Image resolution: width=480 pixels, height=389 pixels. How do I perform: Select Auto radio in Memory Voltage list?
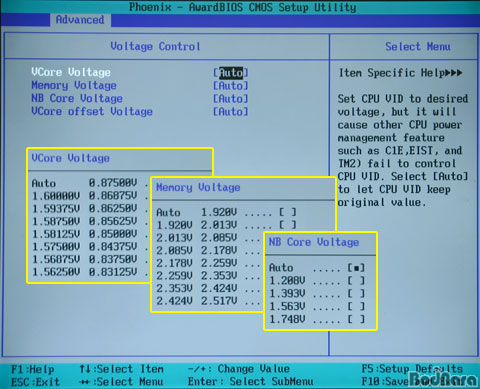click(x=288, y=212)
